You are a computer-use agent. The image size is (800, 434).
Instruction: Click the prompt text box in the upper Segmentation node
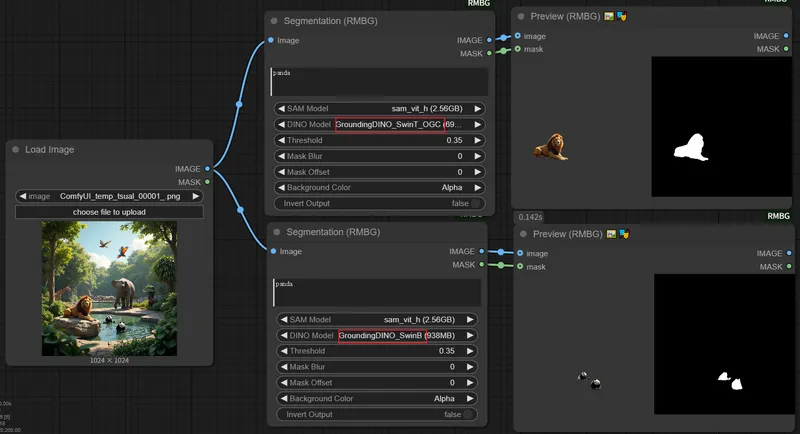tap(378, 82)
